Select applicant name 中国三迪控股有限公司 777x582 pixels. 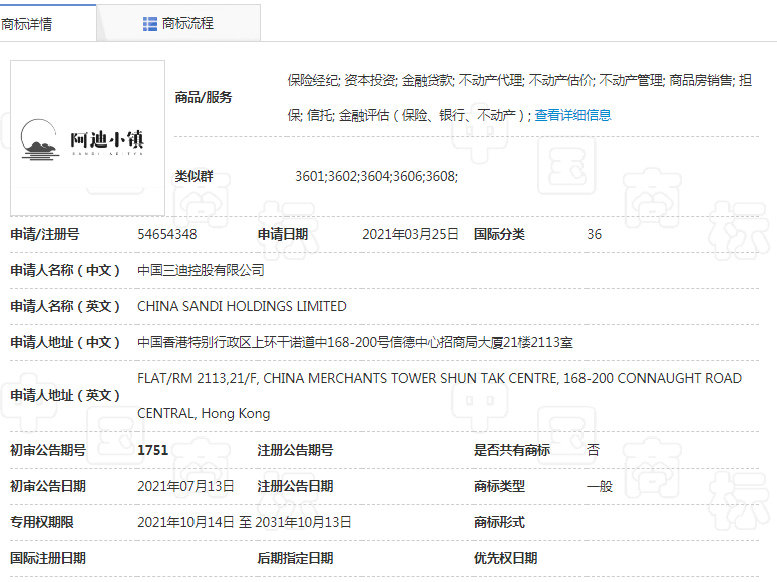[201, 270]
